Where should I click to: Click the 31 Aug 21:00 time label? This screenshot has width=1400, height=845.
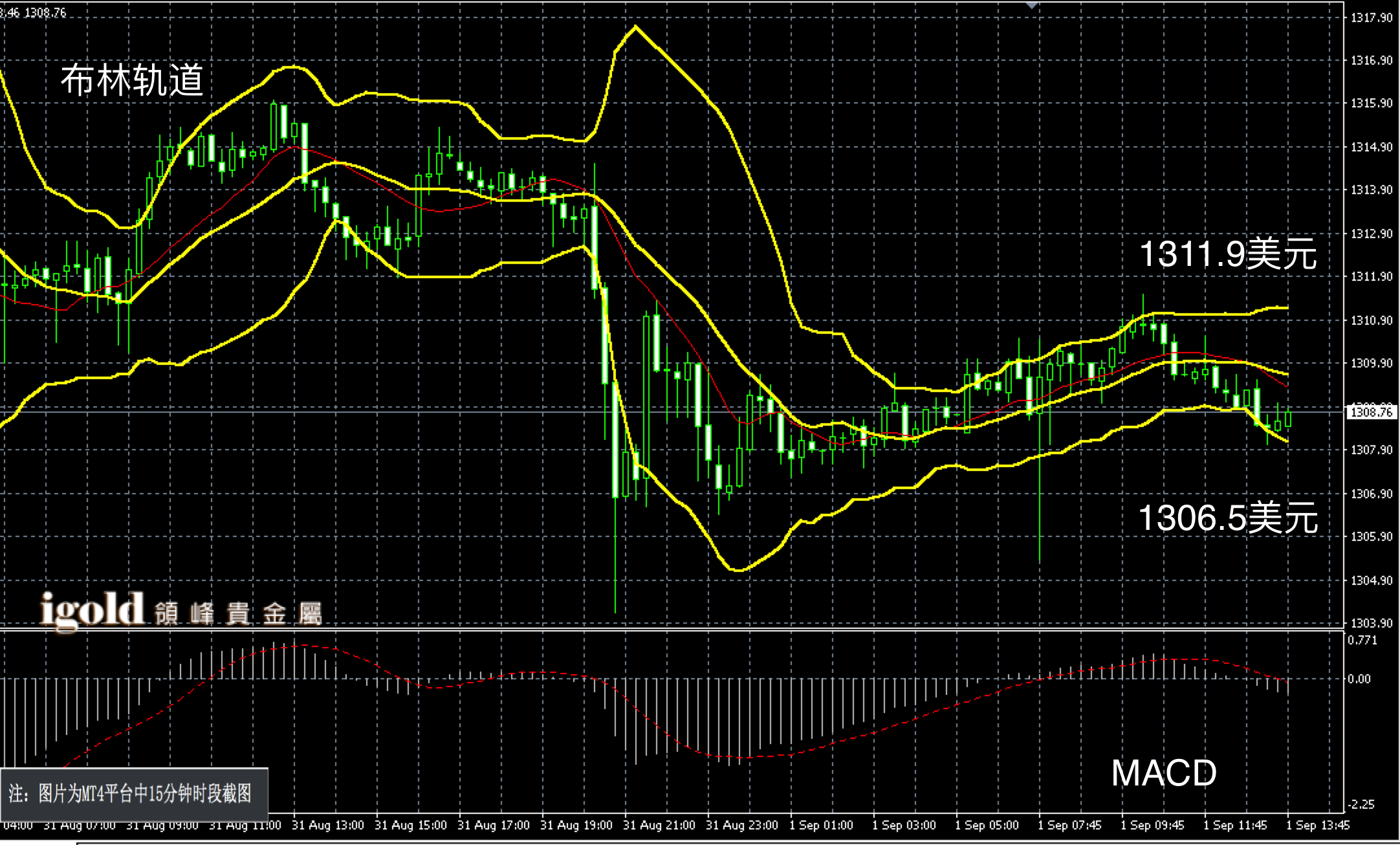(659, 826)
